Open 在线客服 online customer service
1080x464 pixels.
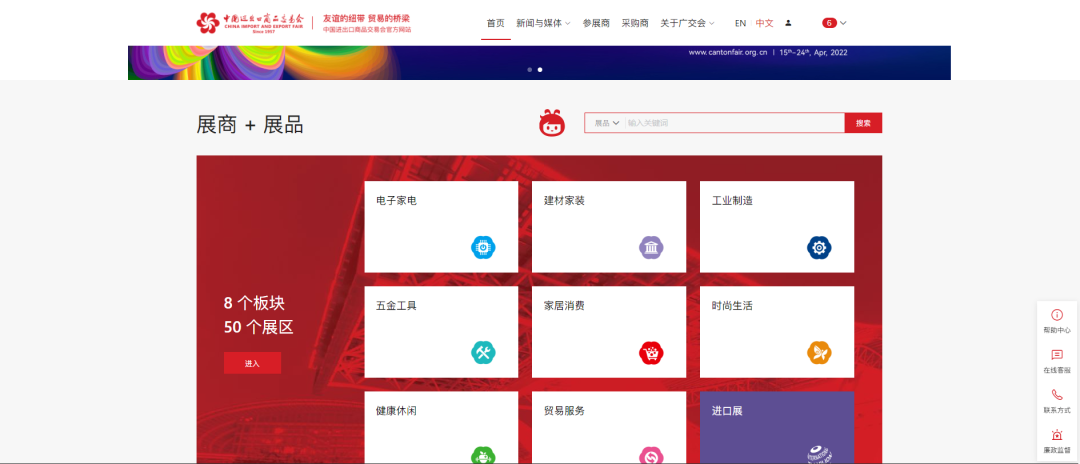[x=1057, y=361]
